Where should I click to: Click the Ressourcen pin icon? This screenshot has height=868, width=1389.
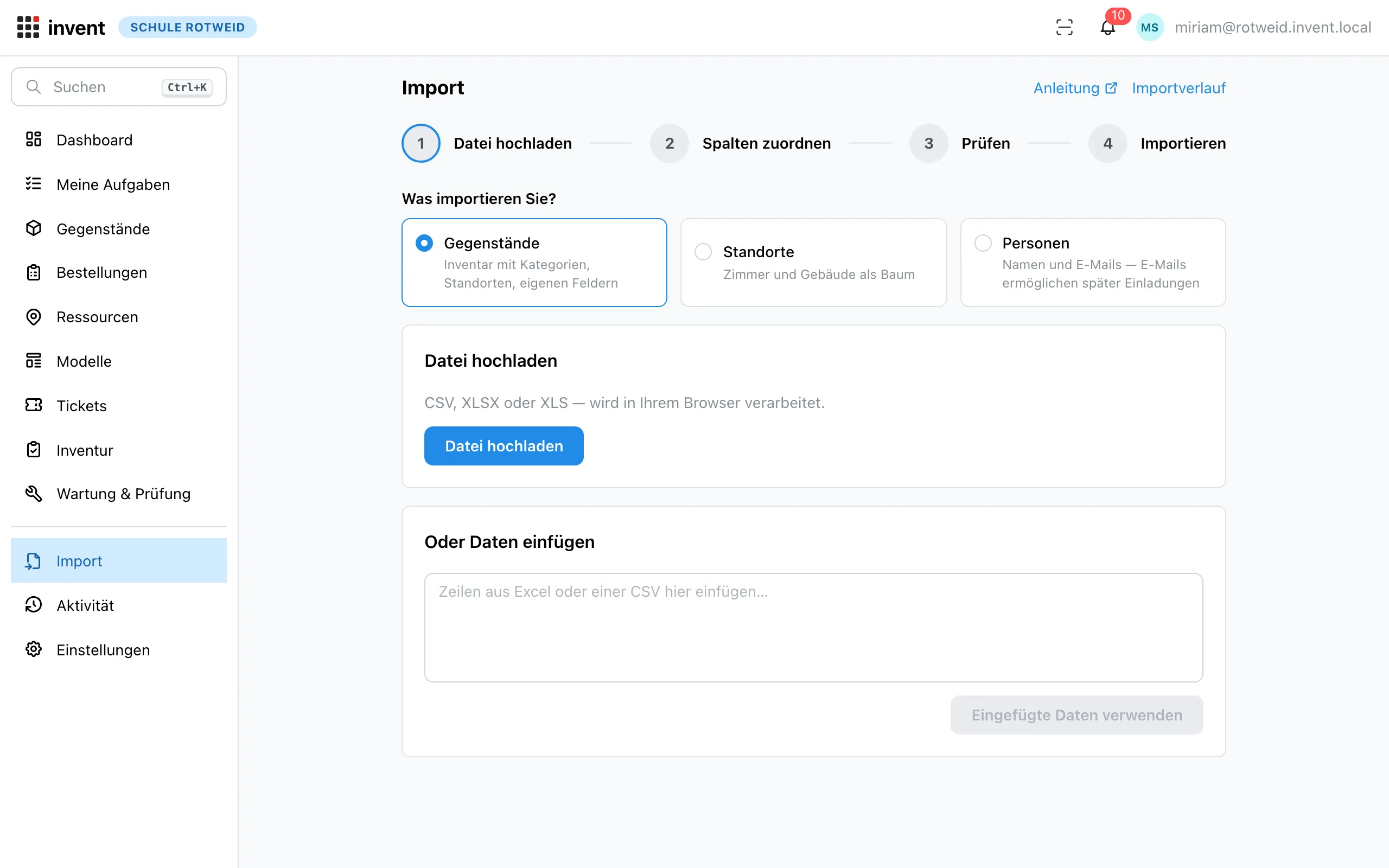point(34,317)
